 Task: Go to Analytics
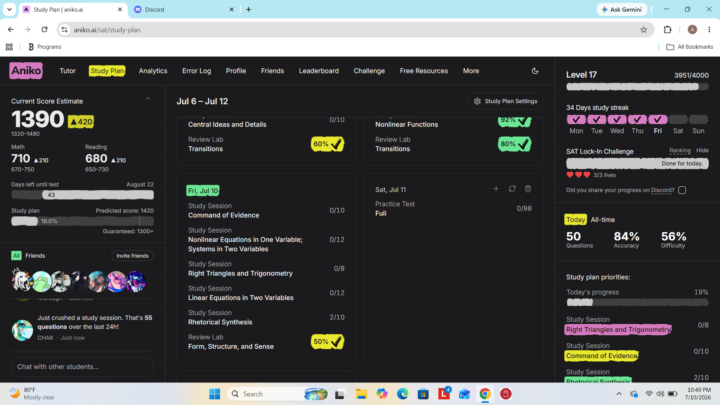click(153, 71)
